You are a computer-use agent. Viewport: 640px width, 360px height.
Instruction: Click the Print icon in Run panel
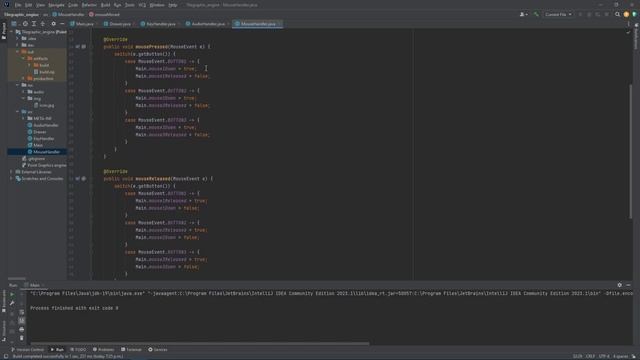22,329
